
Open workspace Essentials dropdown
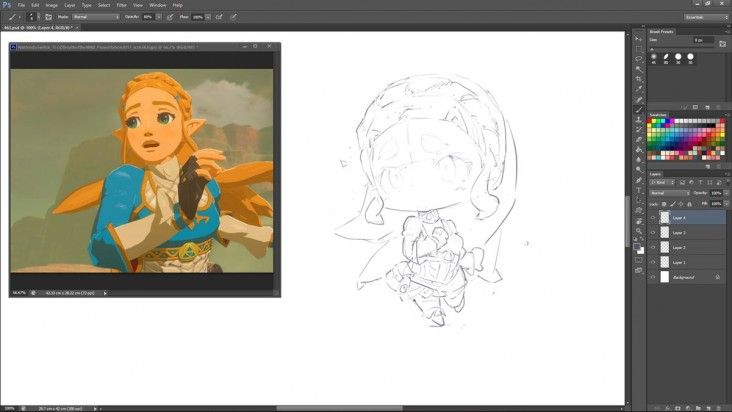click(x=706, y=17)
